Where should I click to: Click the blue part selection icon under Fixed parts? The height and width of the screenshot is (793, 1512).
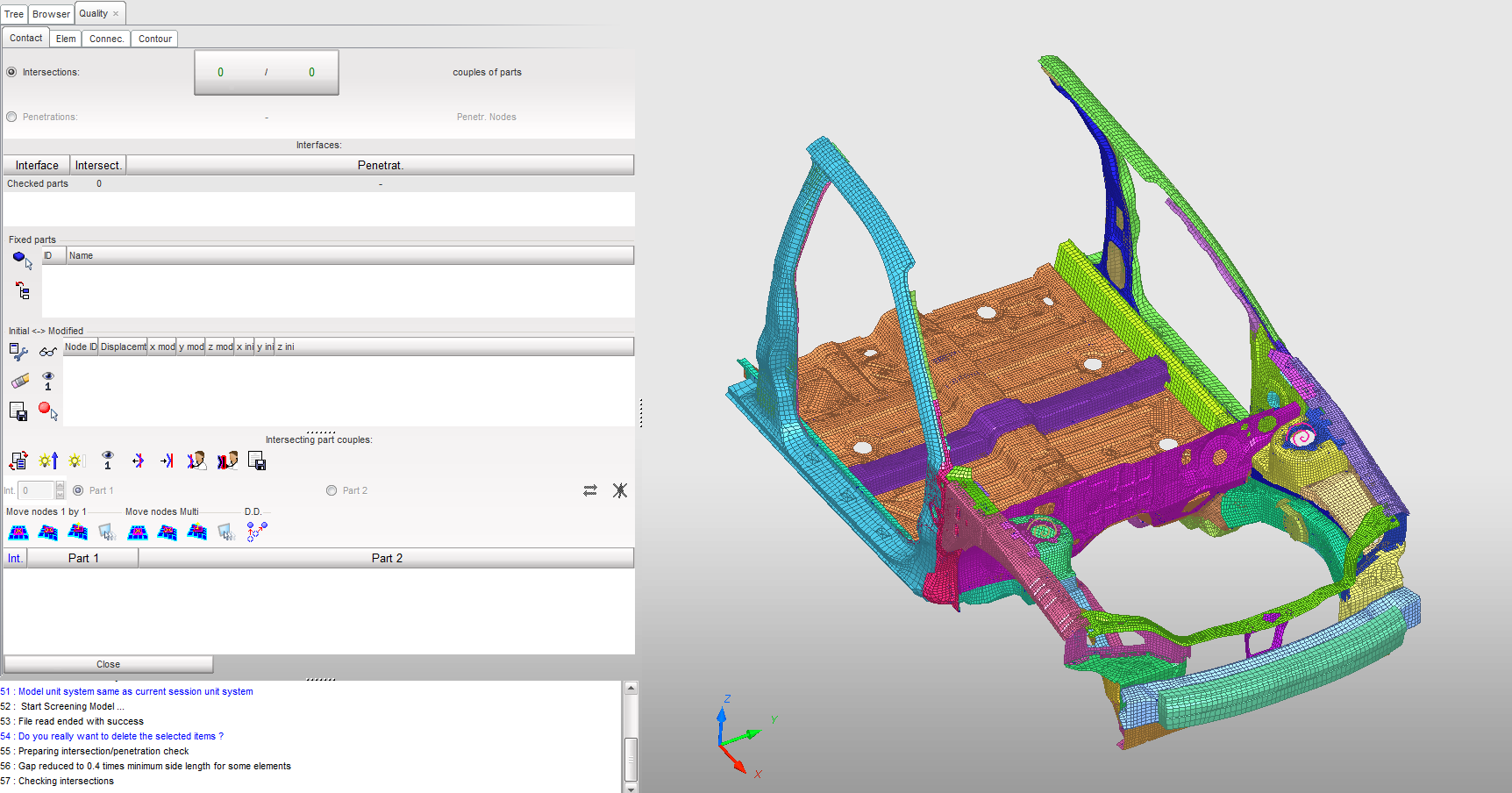(21, 259)
